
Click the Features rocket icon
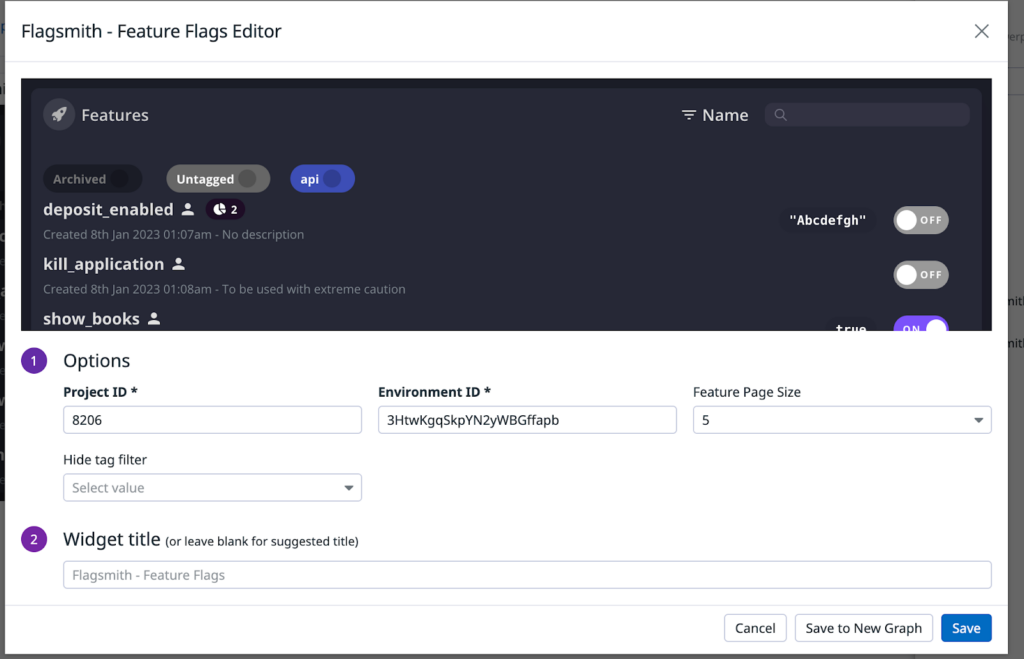click(58, 114)
